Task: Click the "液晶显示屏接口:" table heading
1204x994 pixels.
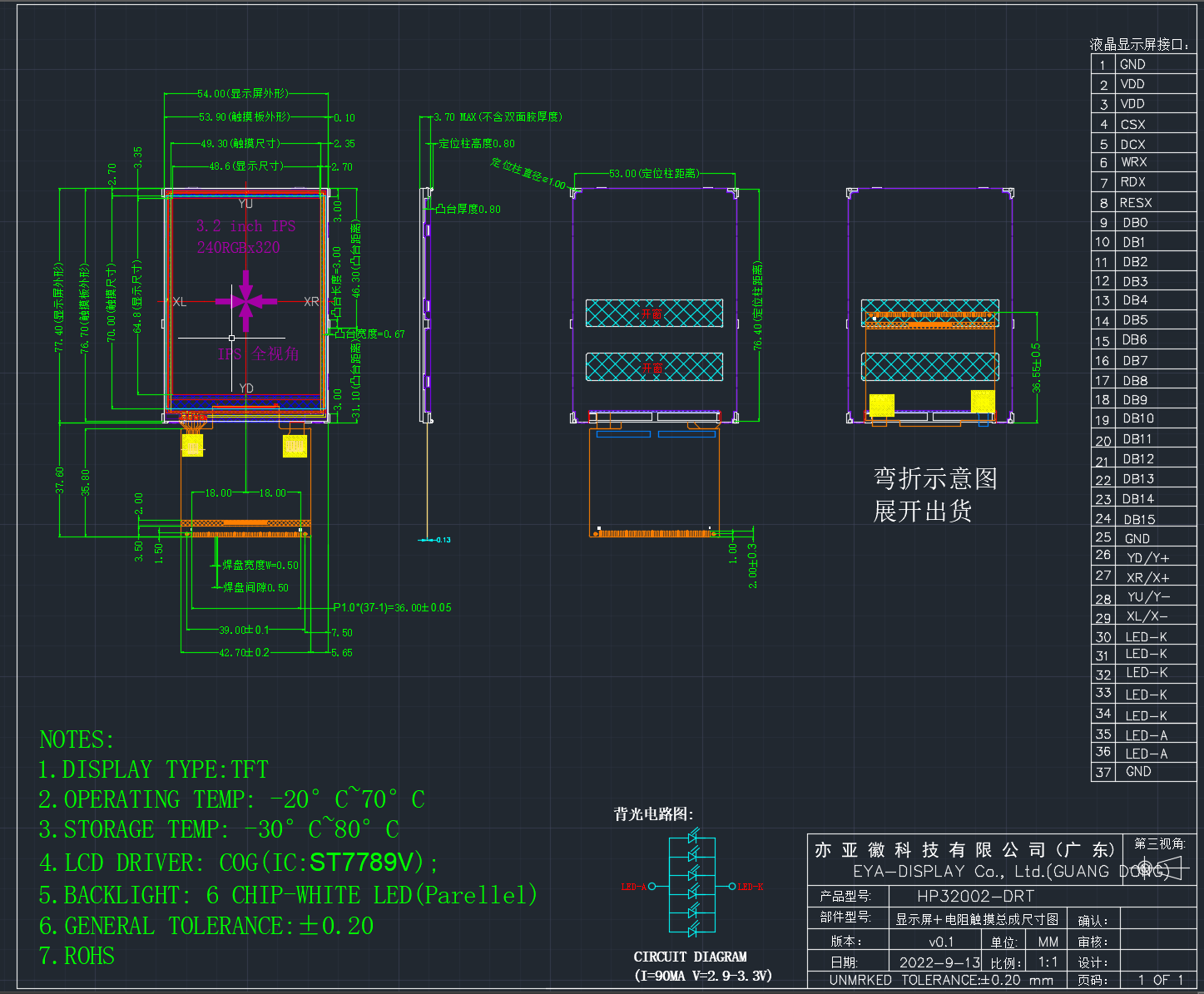Action: pos(1140,44)
